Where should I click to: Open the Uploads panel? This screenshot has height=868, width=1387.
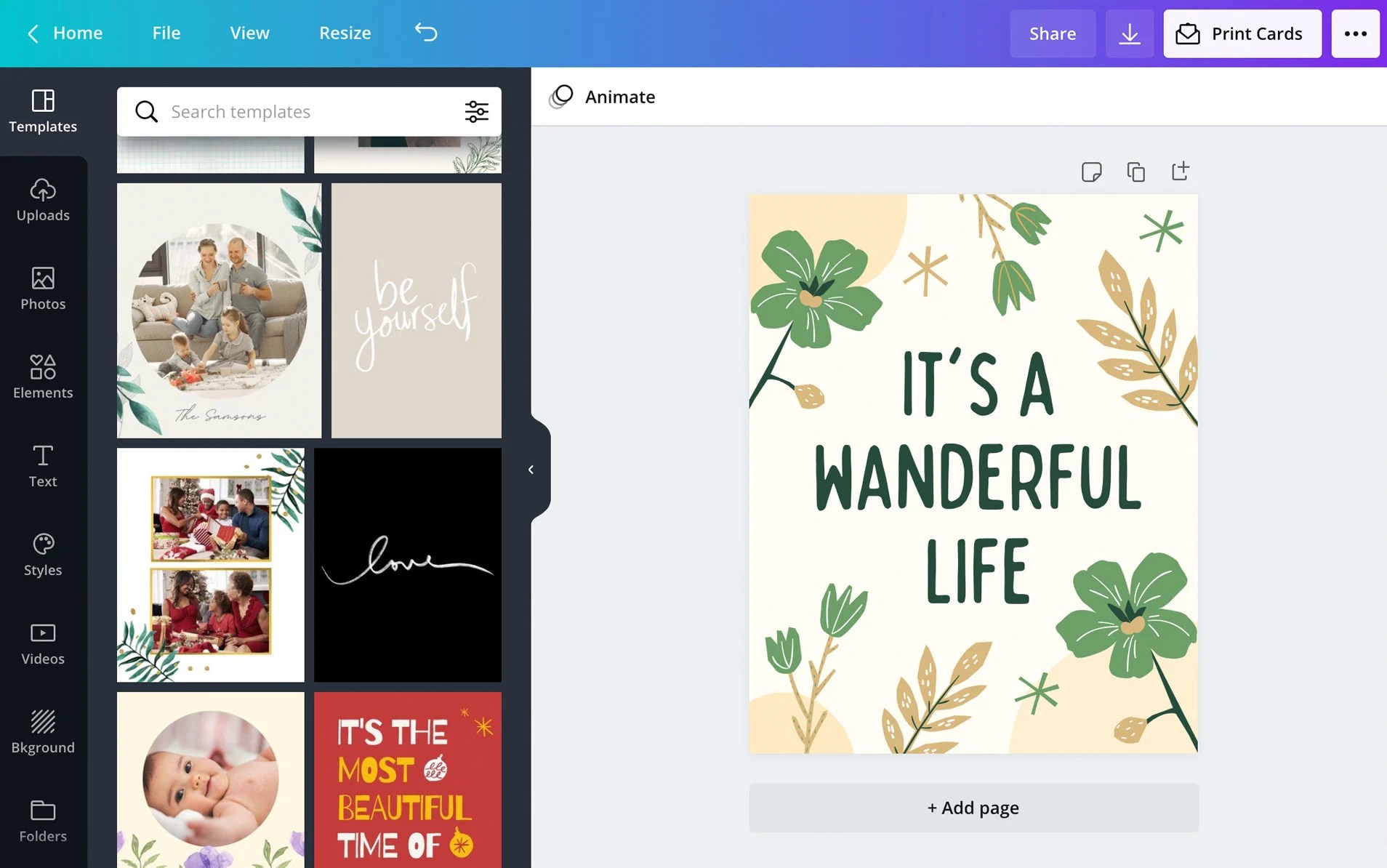click(x=43, y=201)
